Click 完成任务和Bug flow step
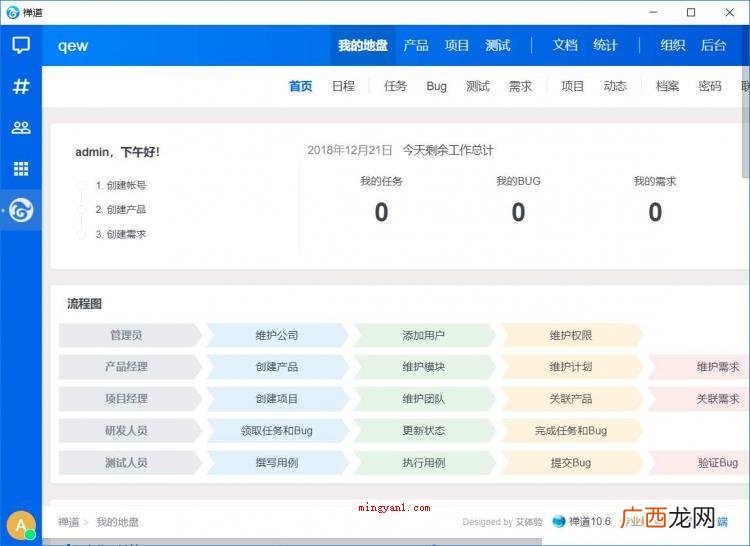Viewport: 750px width, 546px height. [571, 430]
